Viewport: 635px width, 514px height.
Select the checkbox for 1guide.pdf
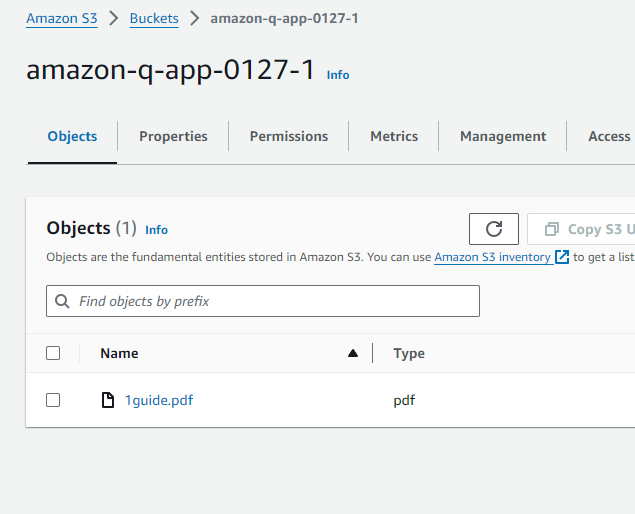point(53,400)
